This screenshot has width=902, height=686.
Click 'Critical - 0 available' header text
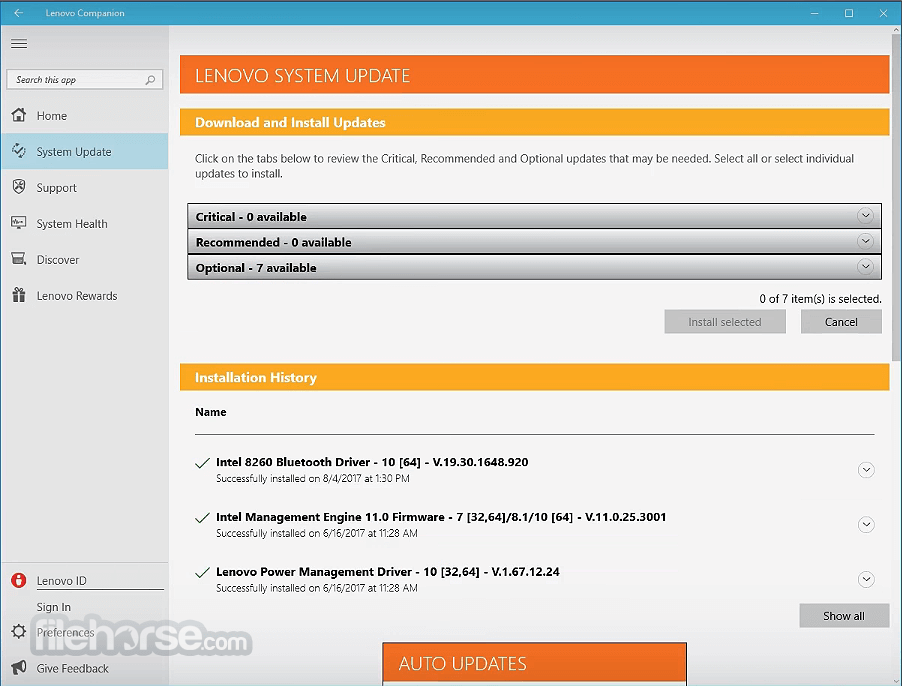coord(251,217)
